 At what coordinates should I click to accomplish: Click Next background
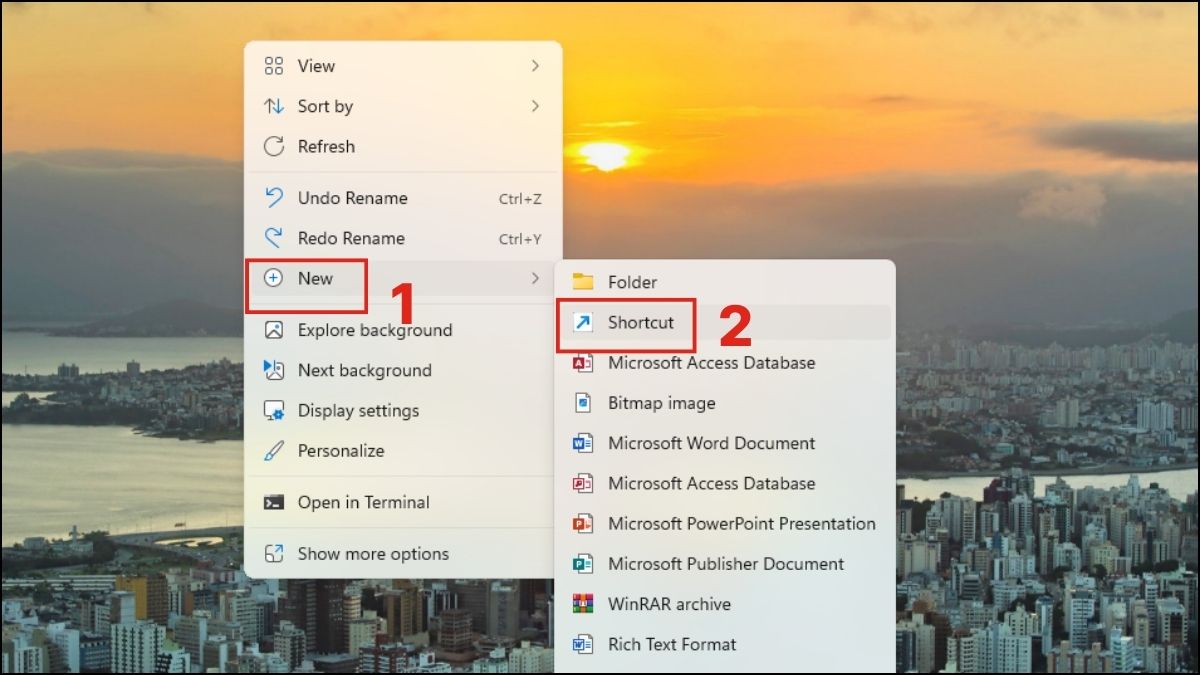(x=364, y=370)
